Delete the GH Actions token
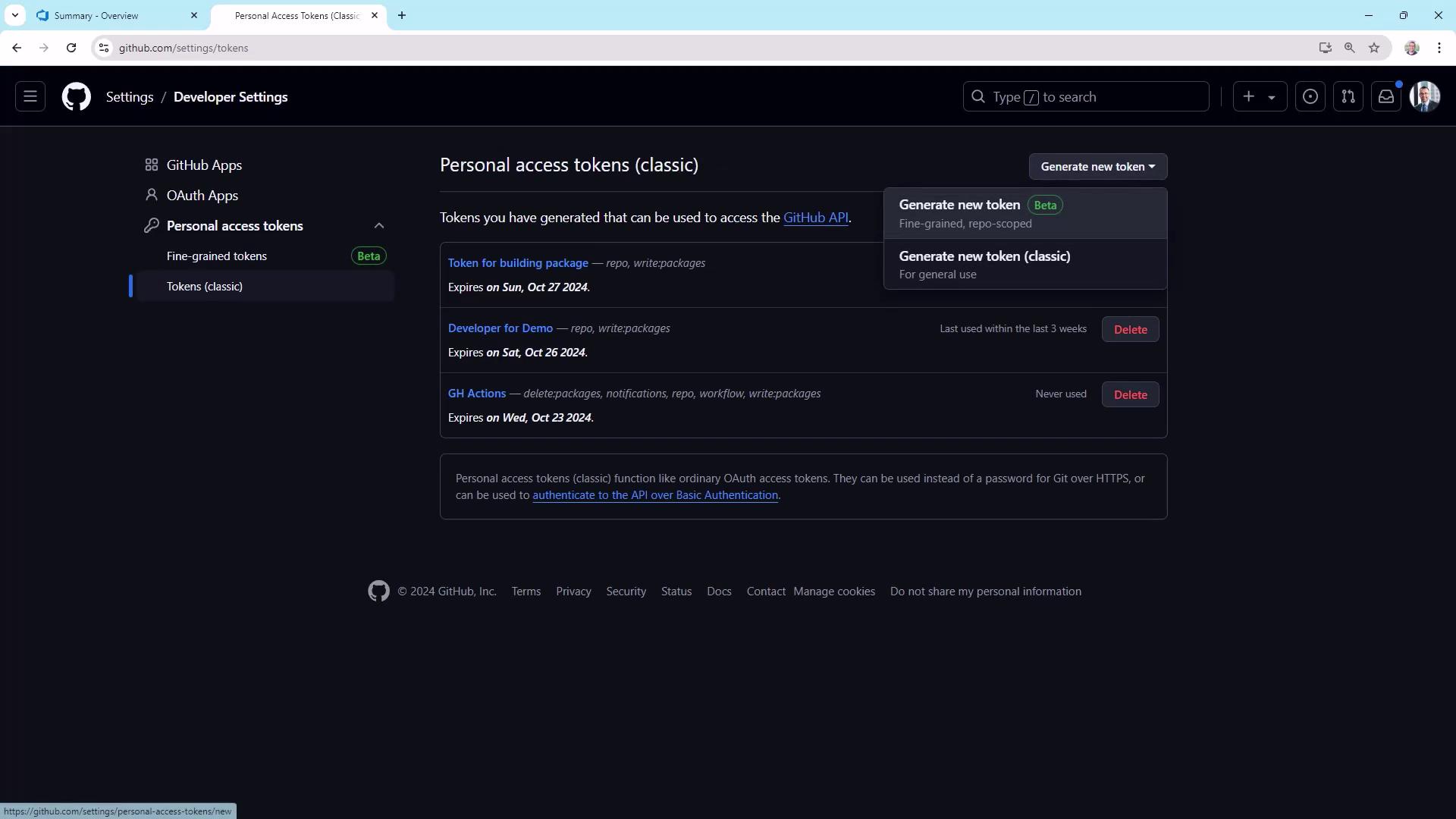Screen dimensions: 1456x819 (1130, 394)
